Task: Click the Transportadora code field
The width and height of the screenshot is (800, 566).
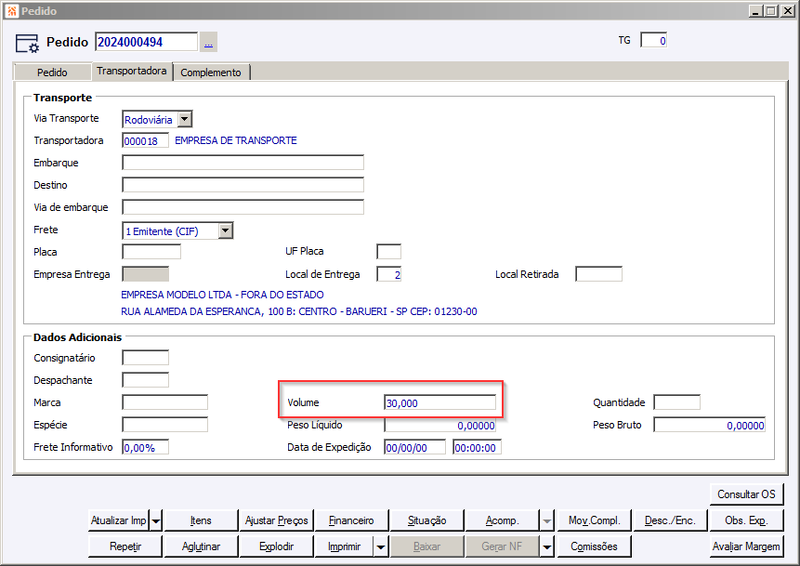Action: [x=145, y=141]
